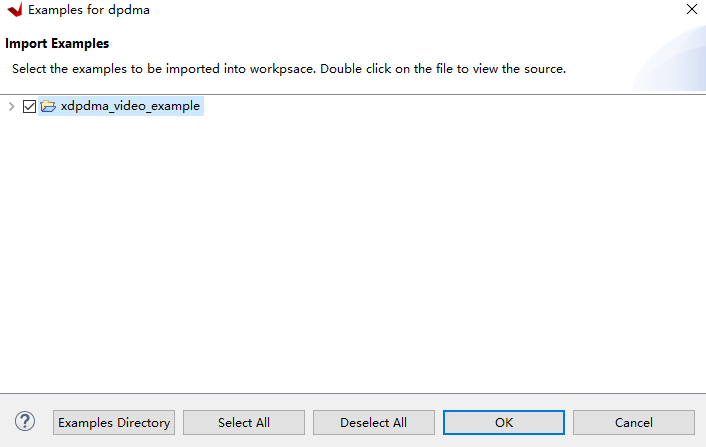The height and width of the screenshot is (447, 706).
Task: Open the Examples Directory
Action: click(x=114, y=423)
